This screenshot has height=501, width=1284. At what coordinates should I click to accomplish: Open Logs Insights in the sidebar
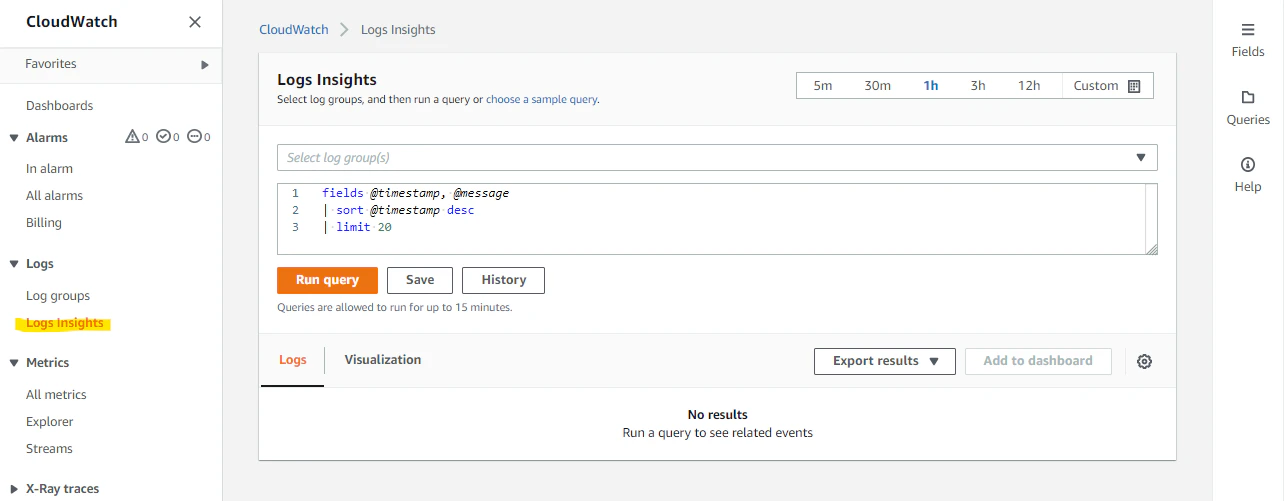[65, 323]
